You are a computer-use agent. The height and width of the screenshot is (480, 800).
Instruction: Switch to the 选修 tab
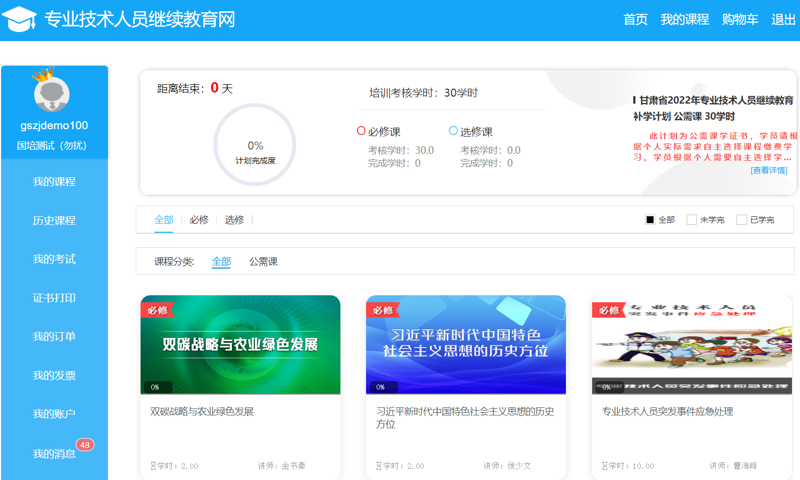(x=234, y=220)
